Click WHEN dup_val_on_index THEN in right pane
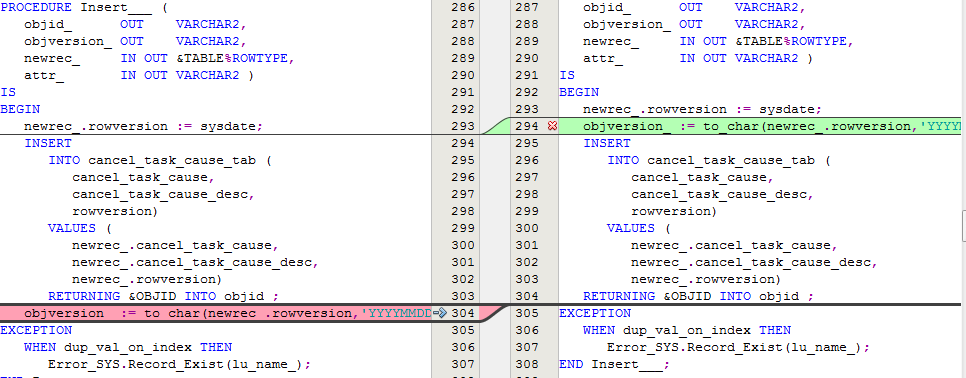Viewport: 966px width, 378px height. point(687,330)
